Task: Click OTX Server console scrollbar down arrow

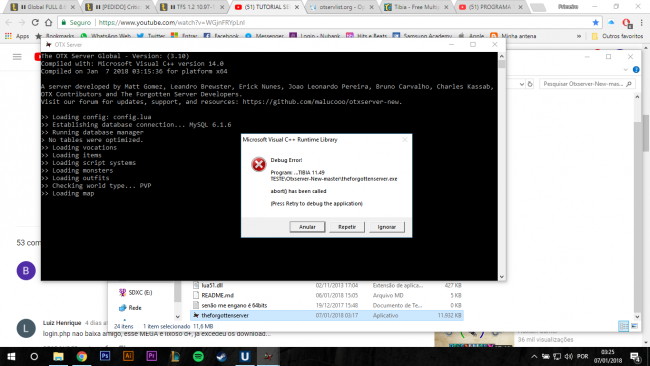Action: 502,276
